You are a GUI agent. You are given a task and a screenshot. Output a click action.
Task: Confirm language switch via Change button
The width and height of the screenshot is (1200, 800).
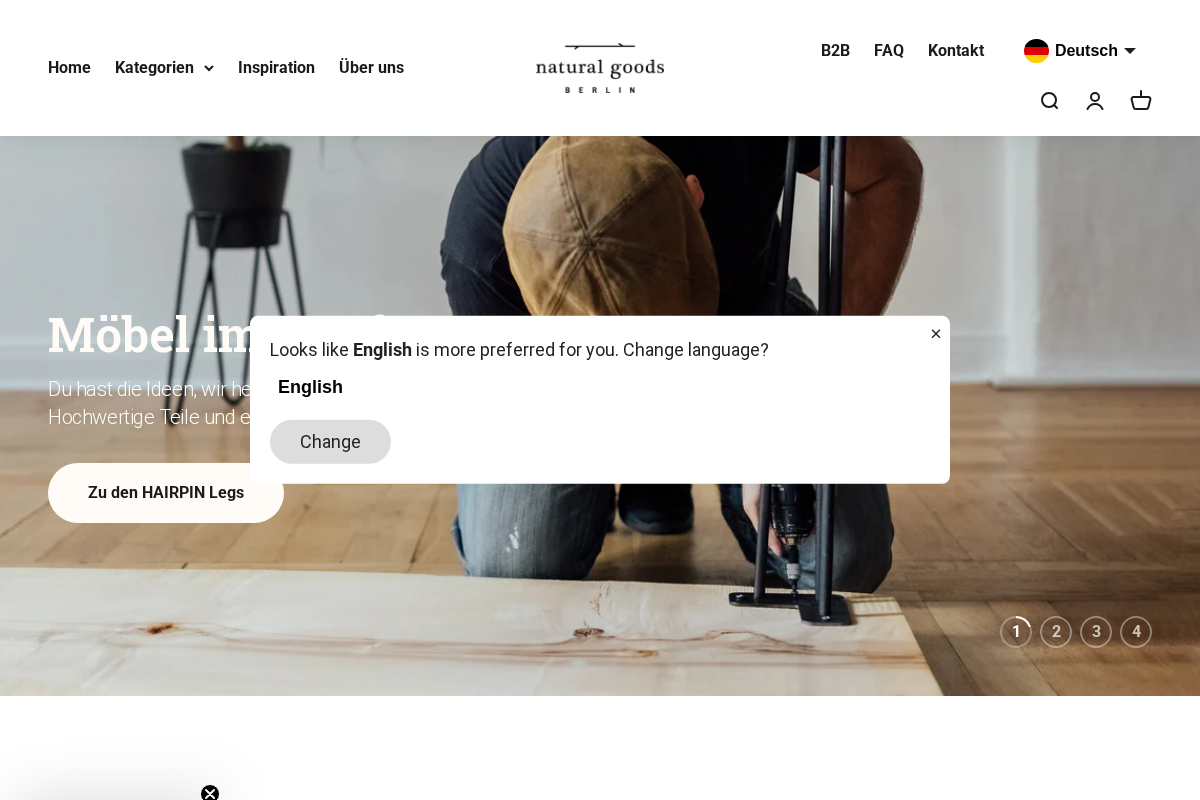point(330,442)
